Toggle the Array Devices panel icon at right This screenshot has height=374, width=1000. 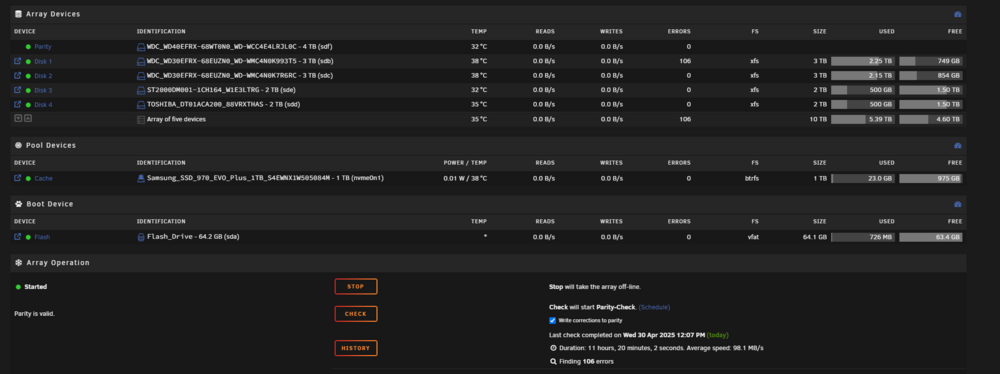pos(957,14)
